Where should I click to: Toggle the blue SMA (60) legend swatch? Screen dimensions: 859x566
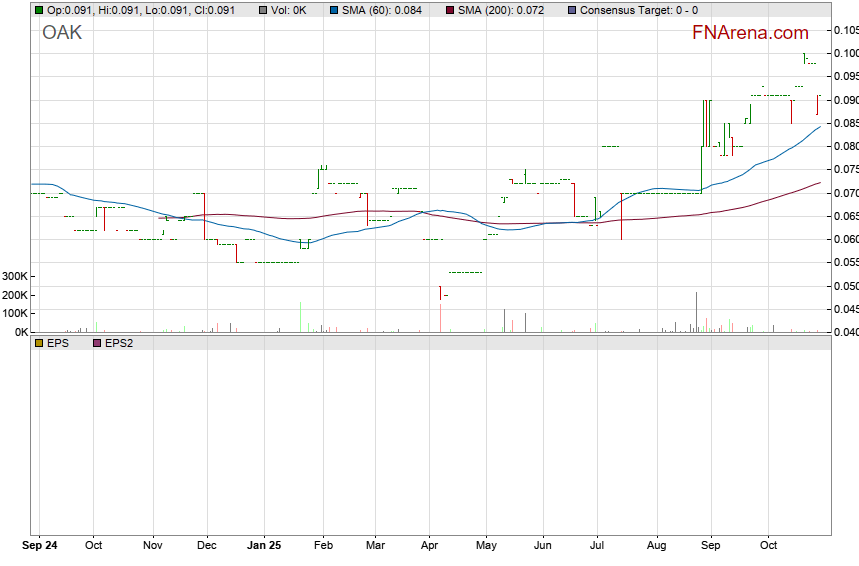pos(334,10)
